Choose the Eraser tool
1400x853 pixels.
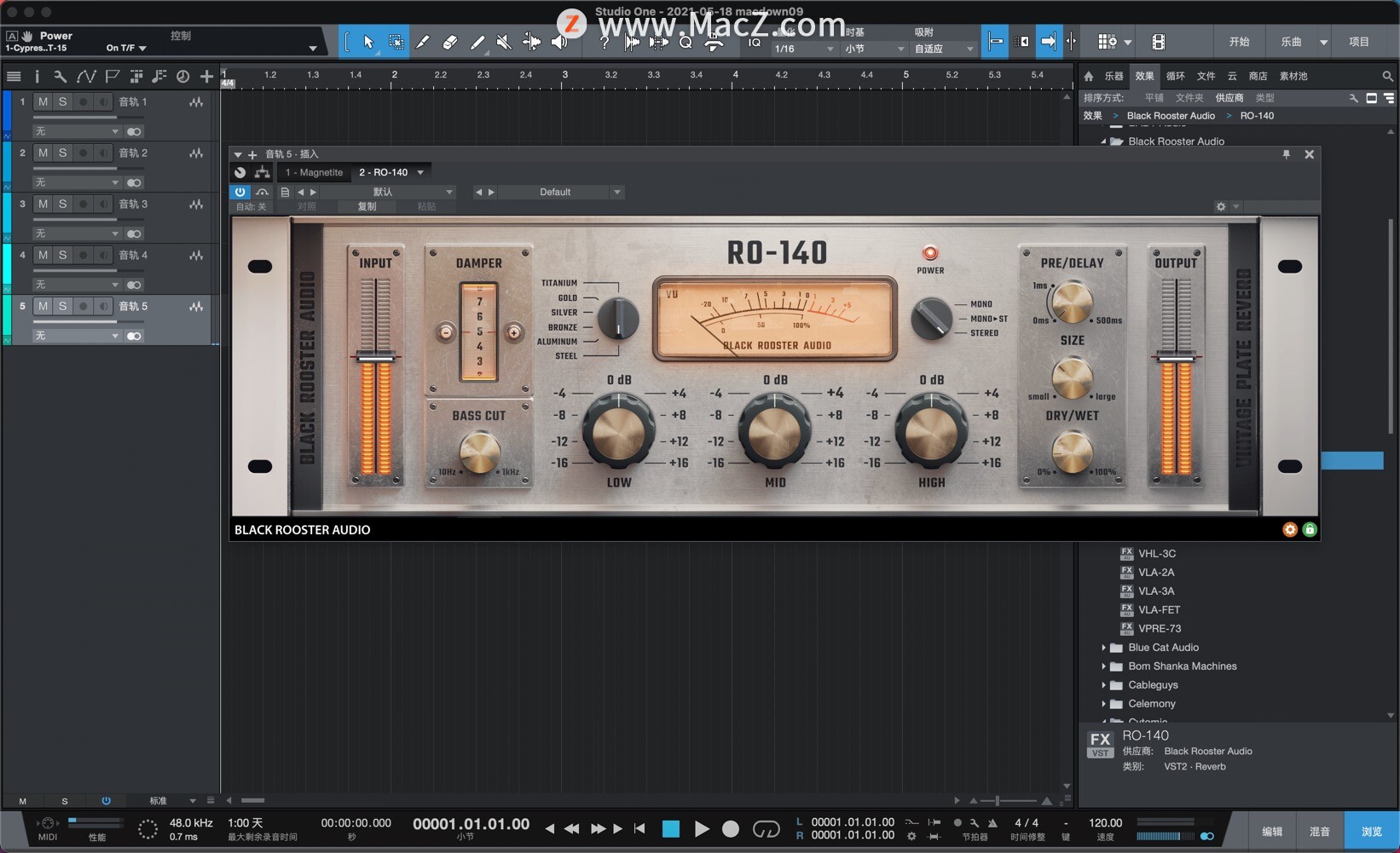pyautogui.click(x=450, y=42)
